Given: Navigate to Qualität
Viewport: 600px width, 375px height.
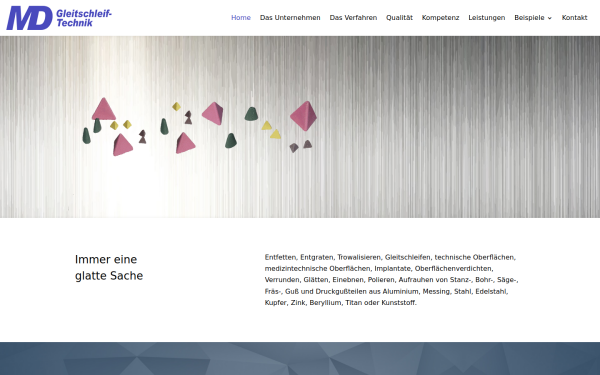Looking at the screenshot, I should (x=399, y=18).
